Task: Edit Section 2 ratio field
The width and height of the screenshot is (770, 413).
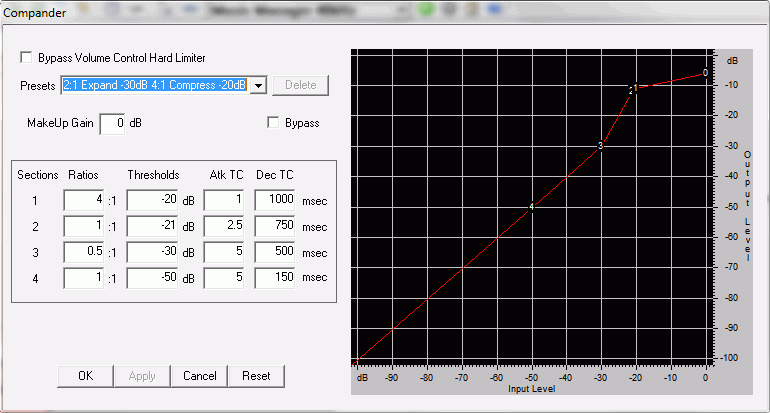Action: coord(83,226)
